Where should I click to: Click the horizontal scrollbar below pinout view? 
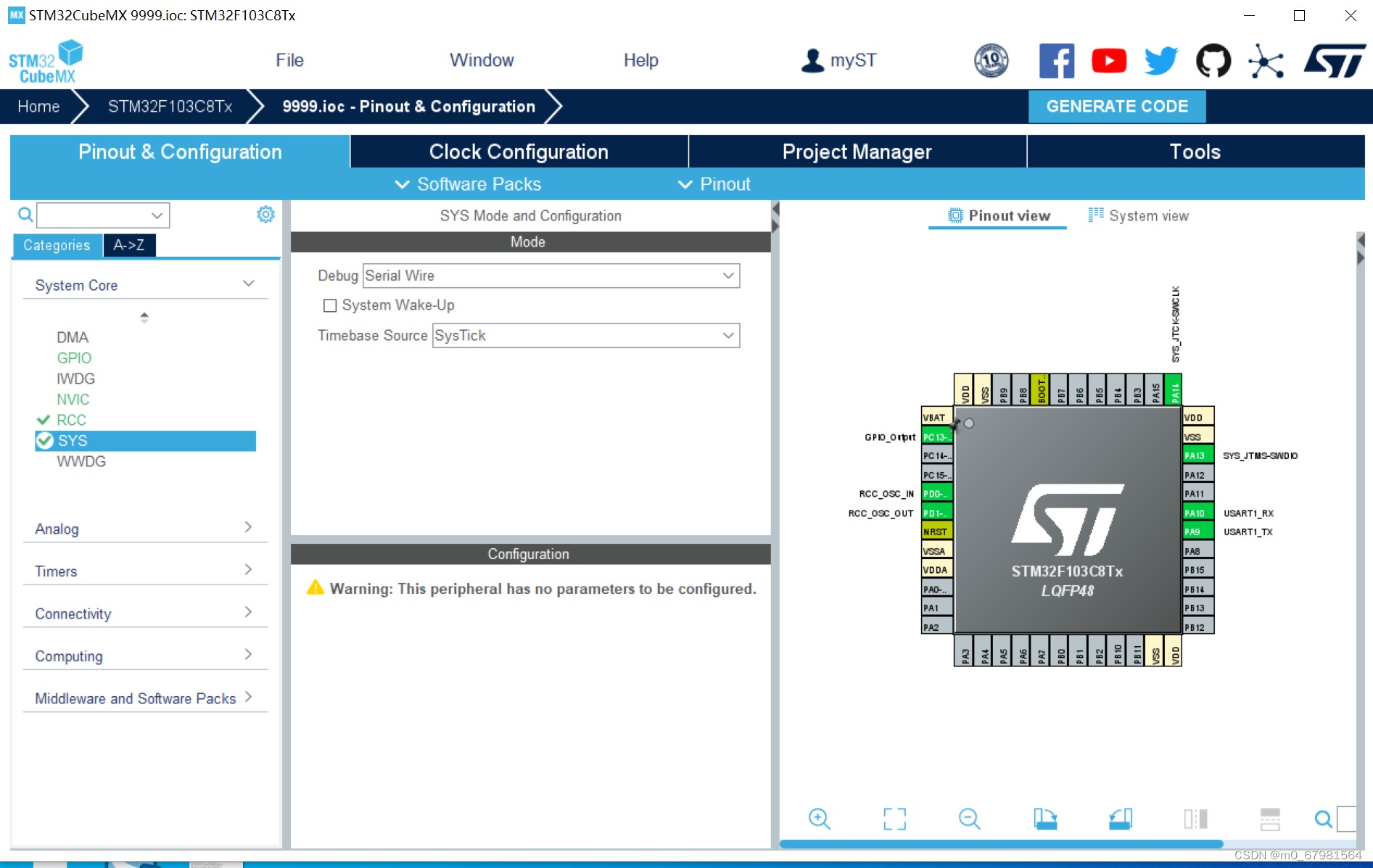click(1001, 844)
